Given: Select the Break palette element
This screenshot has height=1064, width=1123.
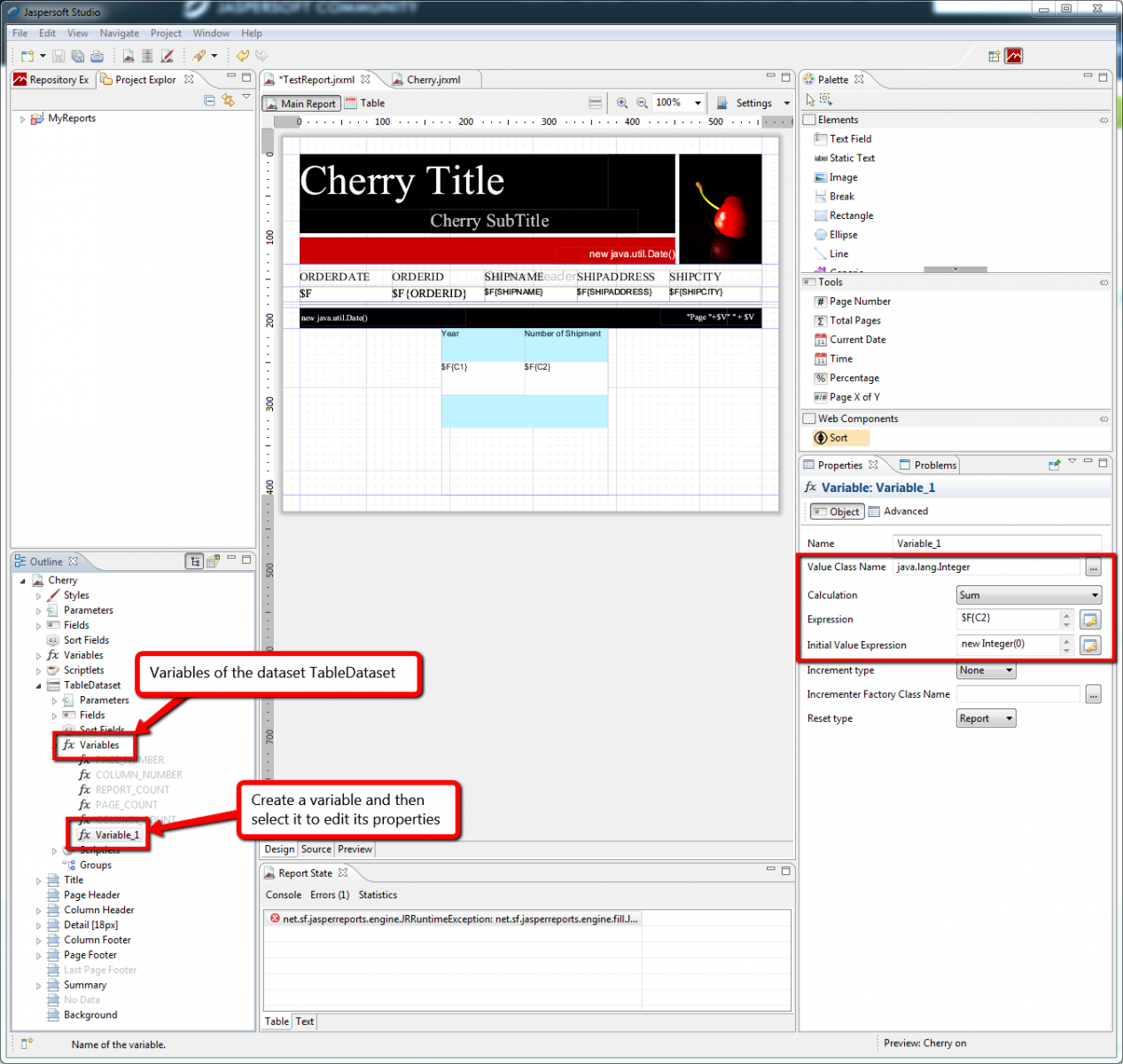Looking at the screenshot, I should tap(834, 197).
